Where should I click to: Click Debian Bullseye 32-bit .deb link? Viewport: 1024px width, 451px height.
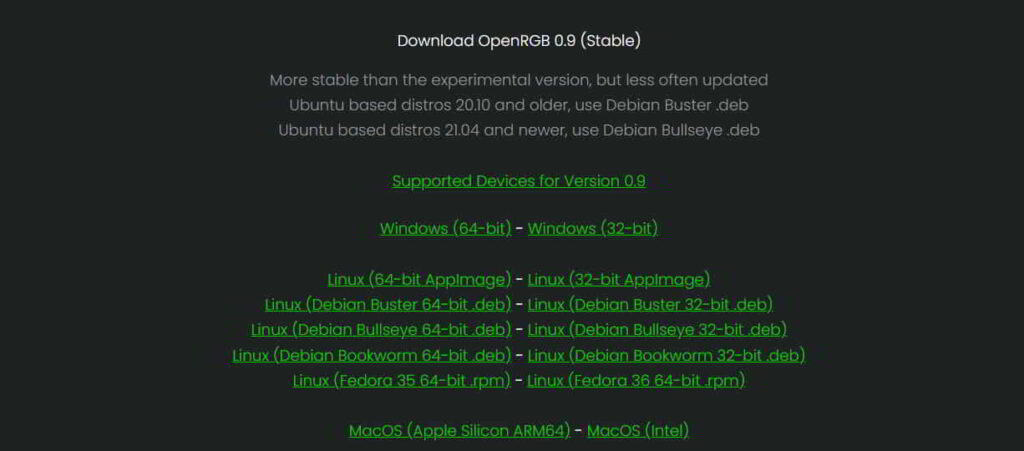(x=657, y=330)
